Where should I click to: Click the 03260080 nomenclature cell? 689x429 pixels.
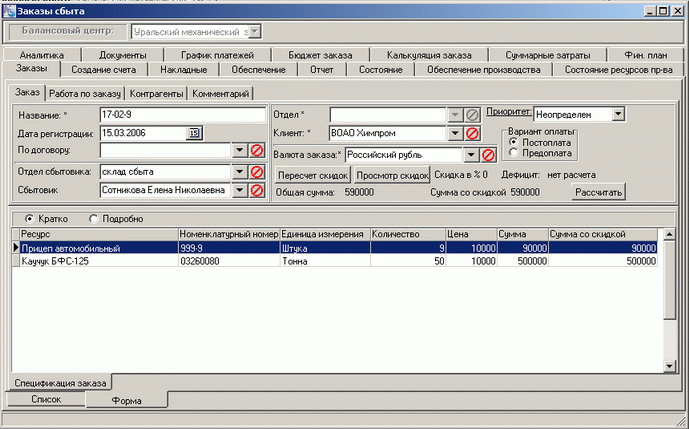pyautogui.click(x=229, y=261)
